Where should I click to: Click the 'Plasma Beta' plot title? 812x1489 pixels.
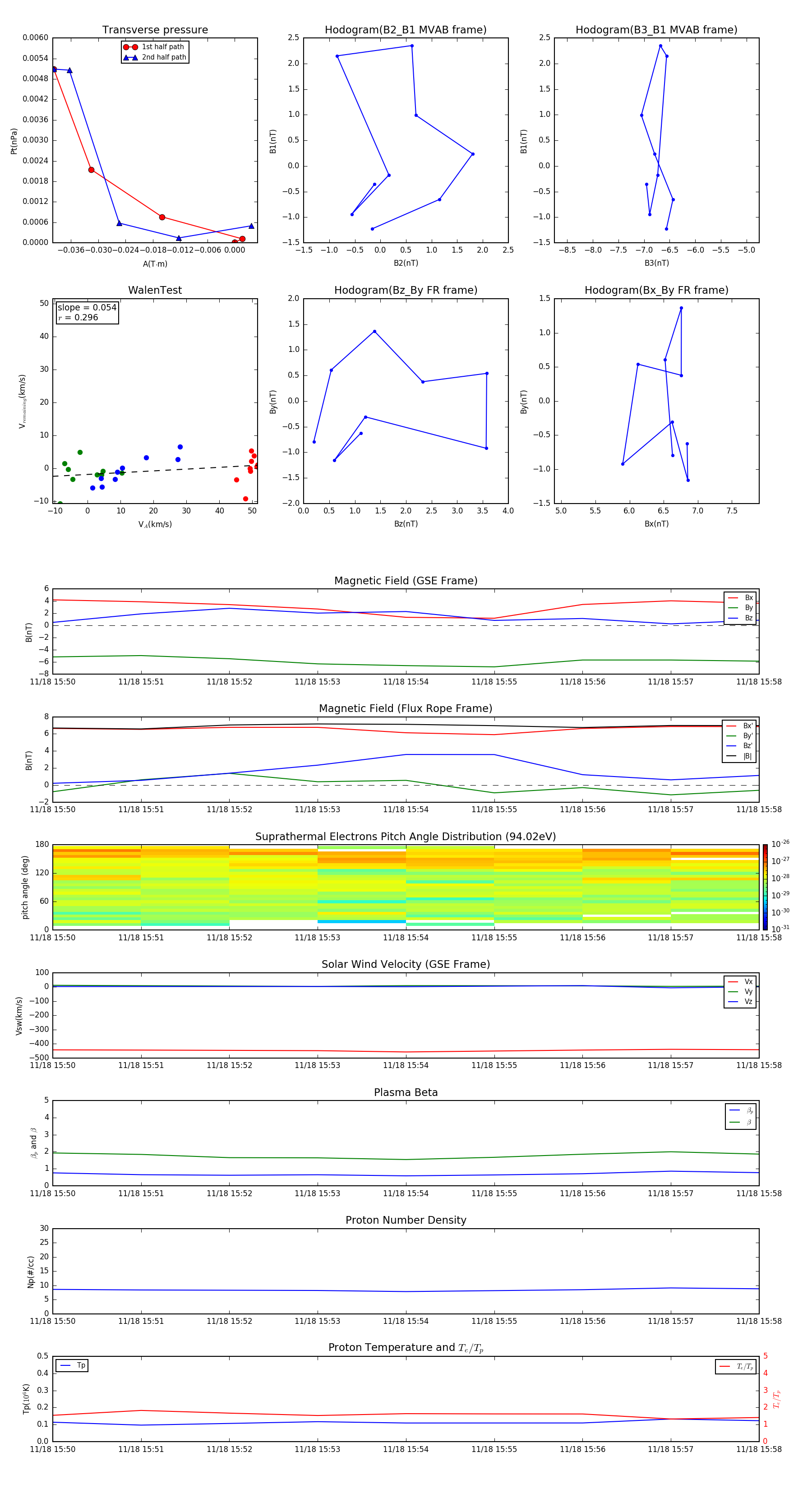[x=406, y=1092]
